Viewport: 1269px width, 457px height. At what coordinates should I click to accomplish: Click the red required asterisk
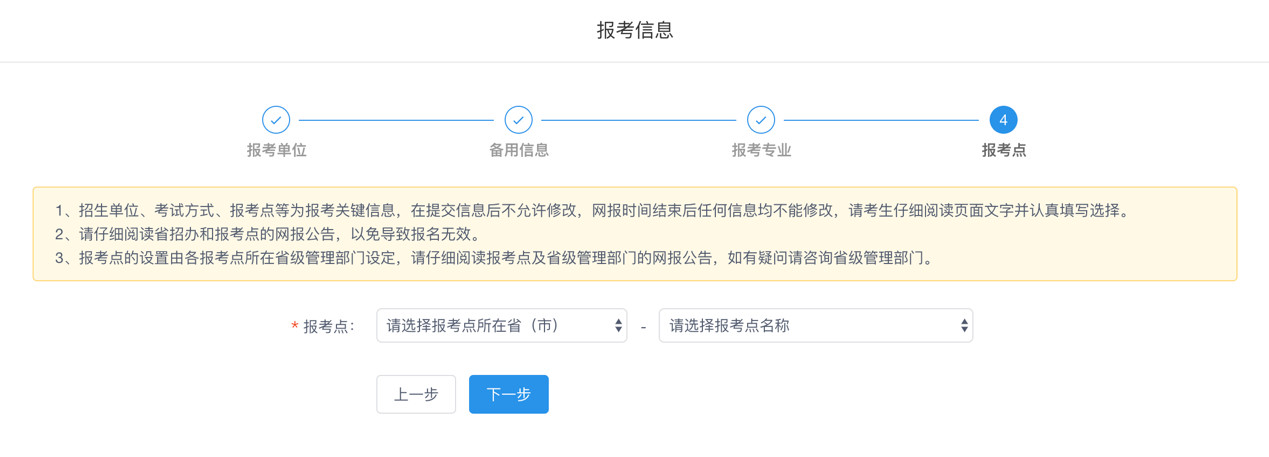294,327
